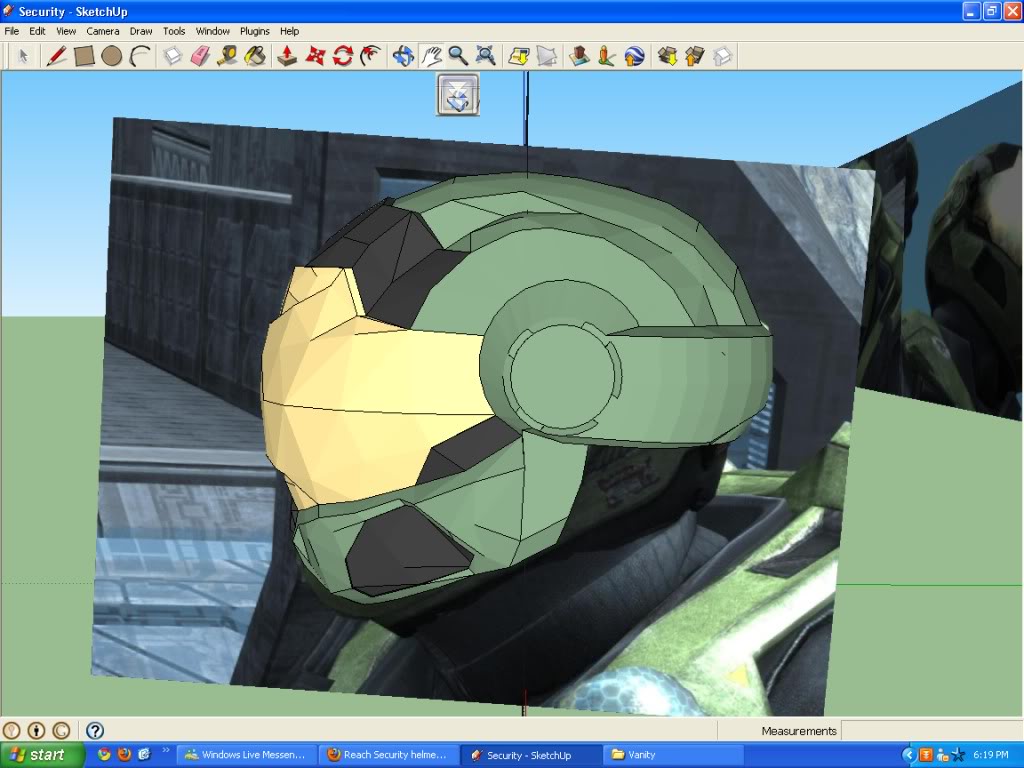The width and height of the screenshot is (1024, 768).
Task: Click the Measurements input box
Action: (x=931, y=731)
